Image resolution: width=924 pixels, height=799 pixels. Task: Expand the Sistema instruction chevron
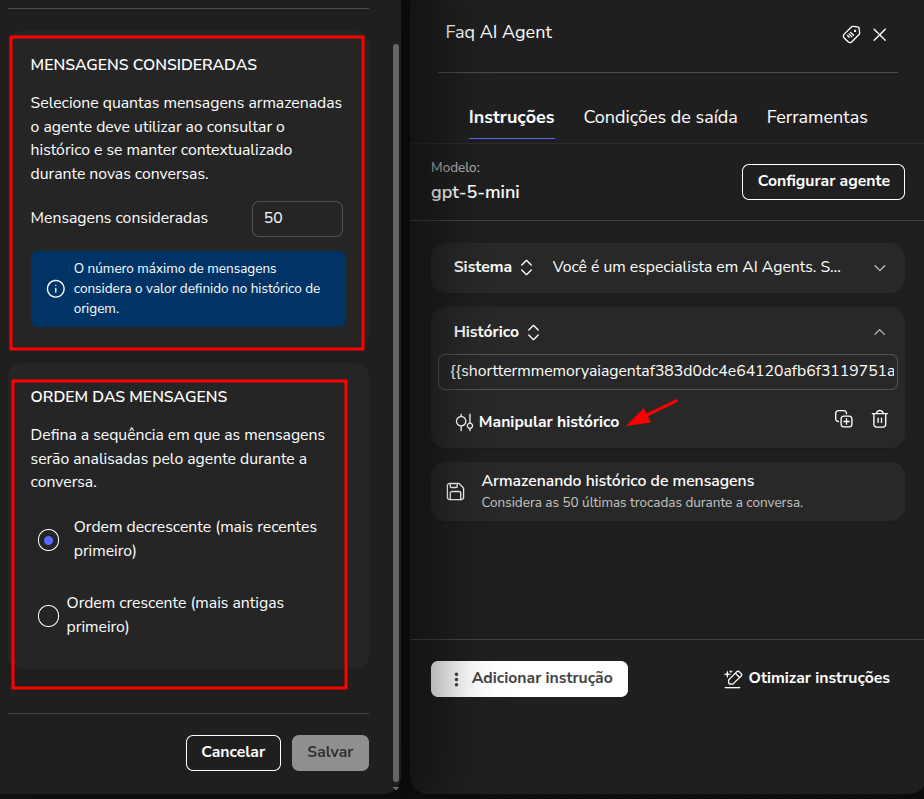(x=880, y=268)
